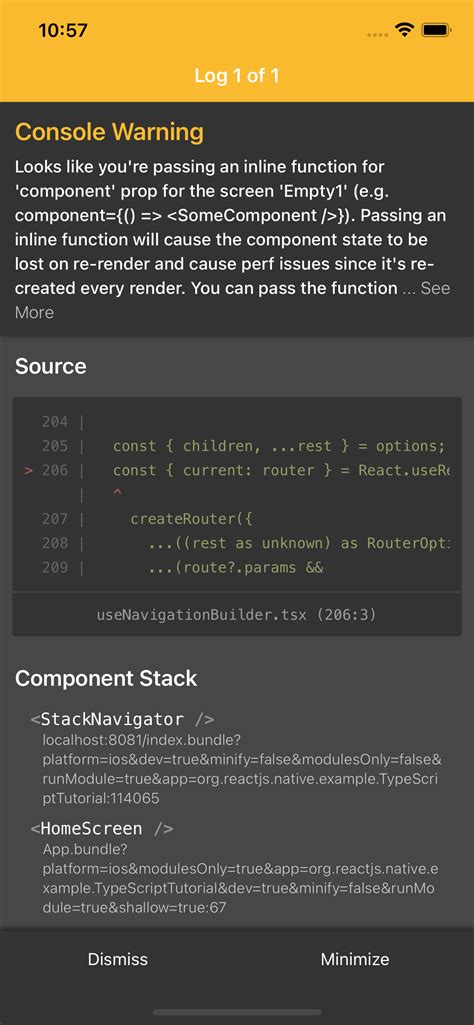Select highlighted code line 206 with React.useRef
This screenshot has height=1025, width=474.
(237, 471)
